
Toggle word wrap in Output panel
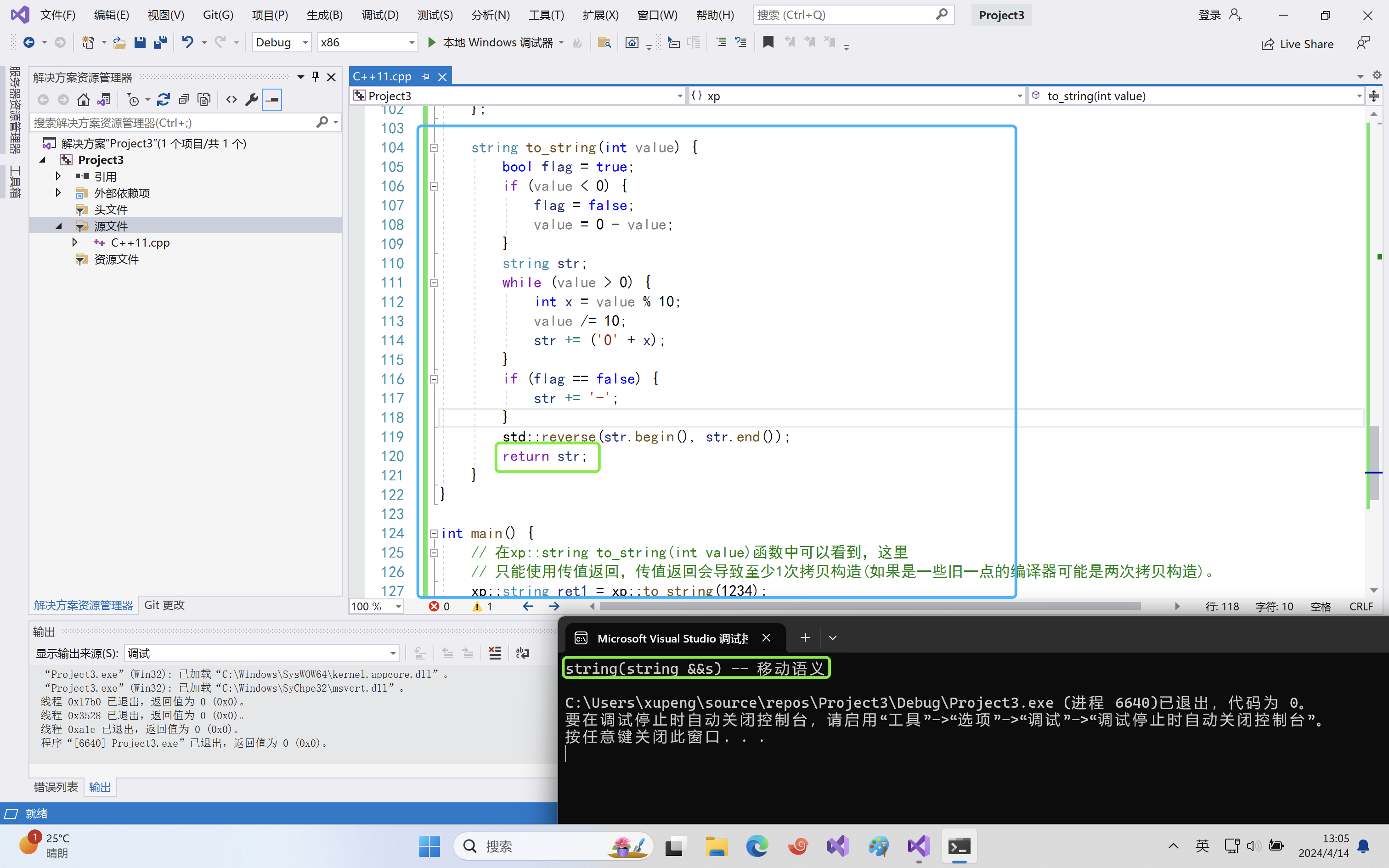pyautogui.click(x=522, y=653)
